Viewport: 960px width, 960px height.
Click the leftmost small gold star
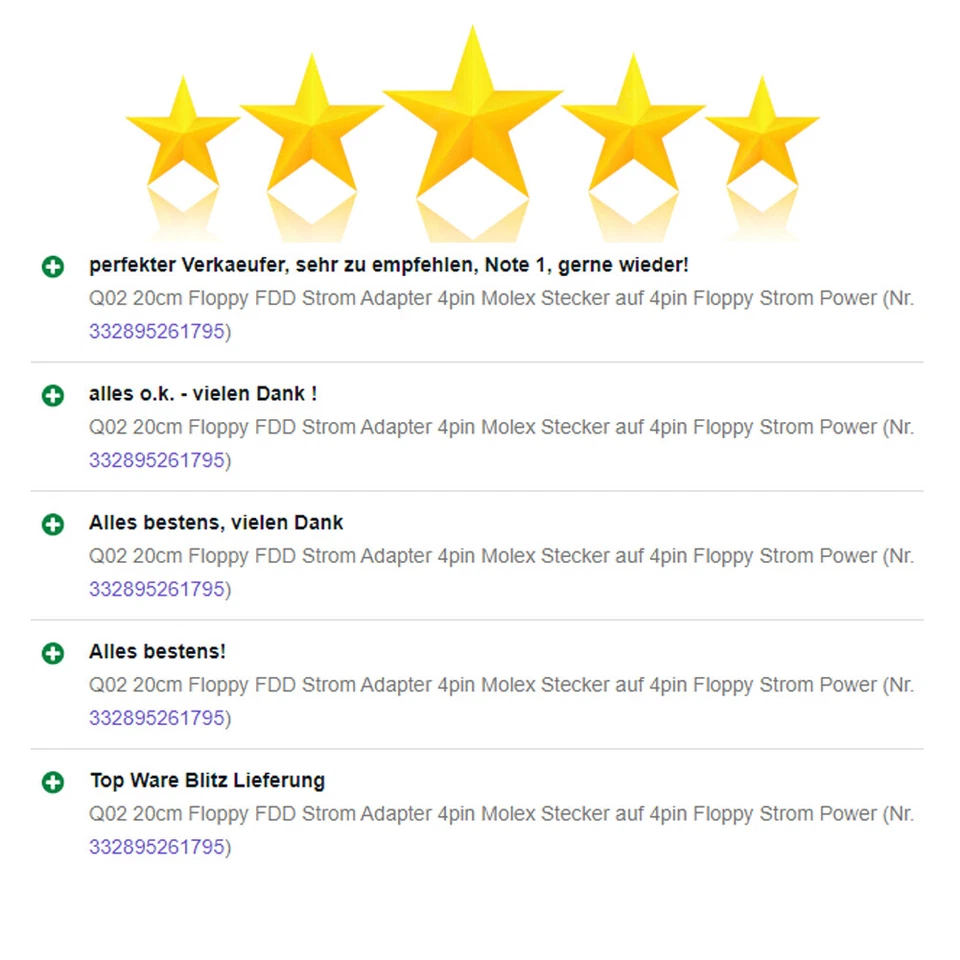[182, 133]
